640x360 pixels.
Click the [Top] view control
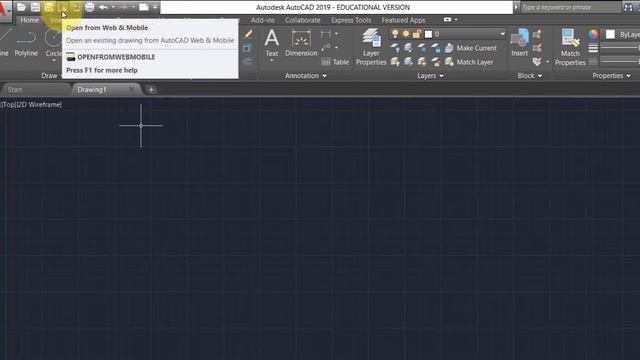point(8,104)
